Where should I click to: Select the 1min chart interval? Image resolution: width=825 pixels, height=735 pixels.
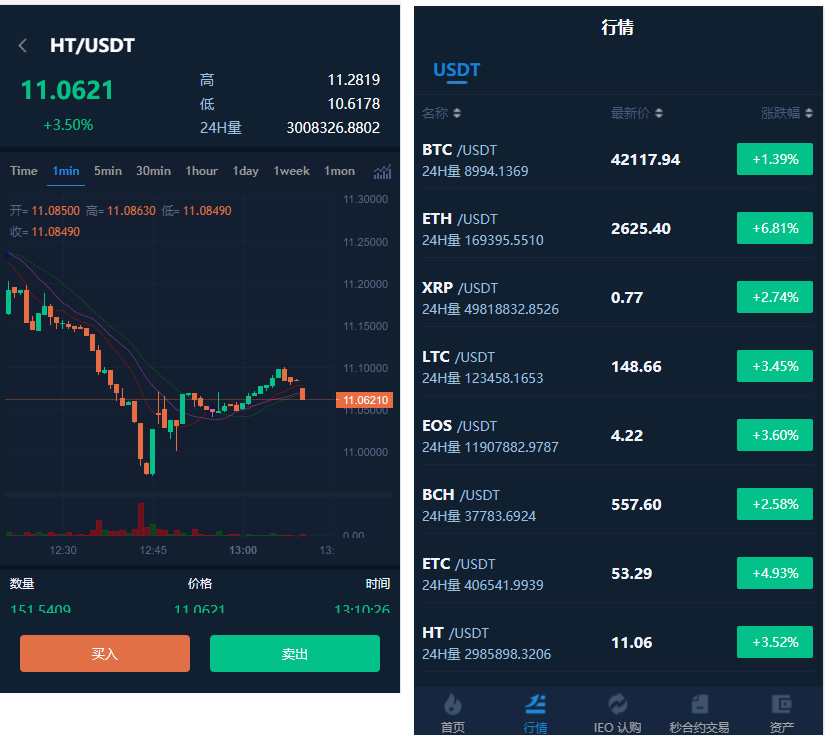[66, 171]
